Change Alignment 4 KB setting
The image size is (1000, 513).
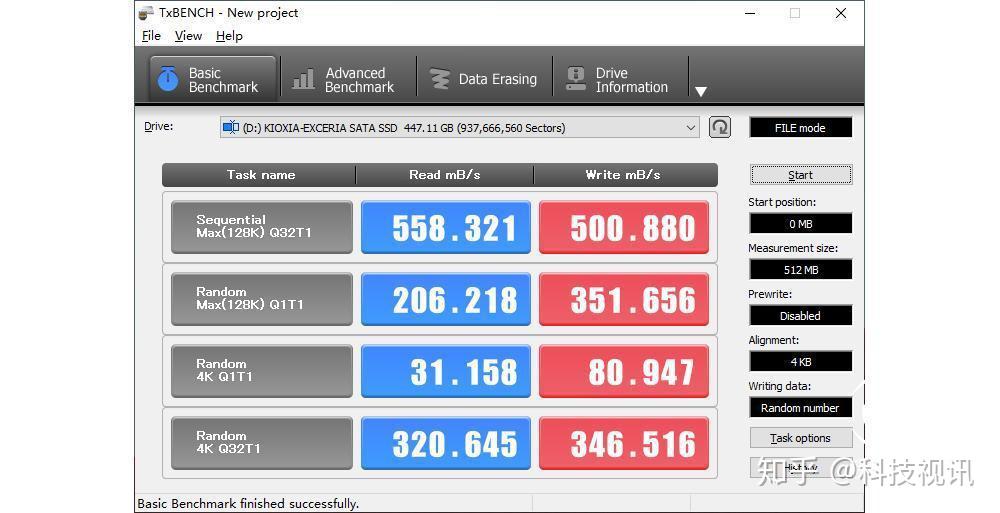click(x=800, y=362)
